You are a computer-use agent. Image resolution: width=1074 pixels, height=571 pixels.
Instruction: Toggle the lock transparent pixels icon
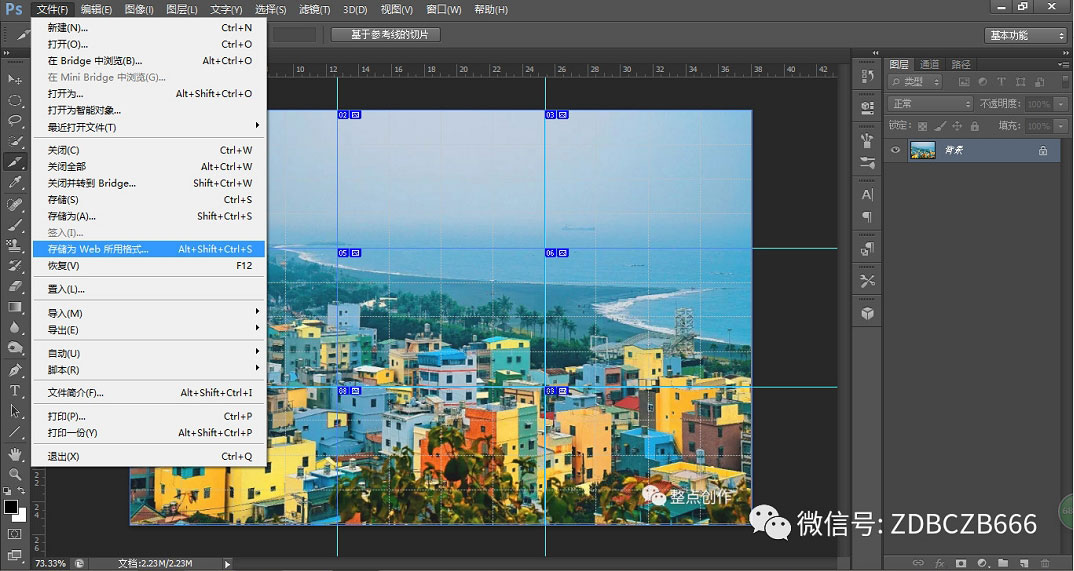(922, 126)
